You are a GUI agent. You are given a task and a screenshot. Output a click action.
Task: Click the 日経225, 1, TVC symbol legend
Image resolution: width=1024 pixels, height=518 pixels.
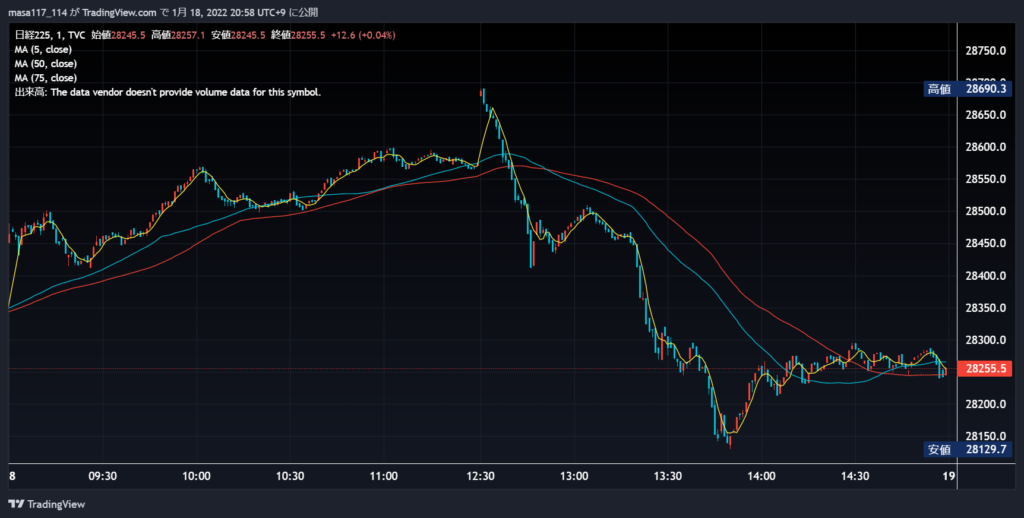point(50,35)
